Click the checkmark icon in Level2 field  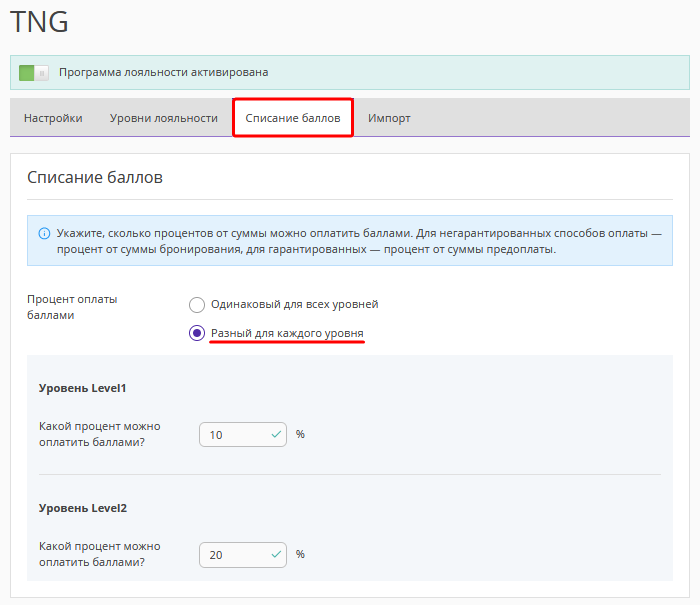pos(276,555)
